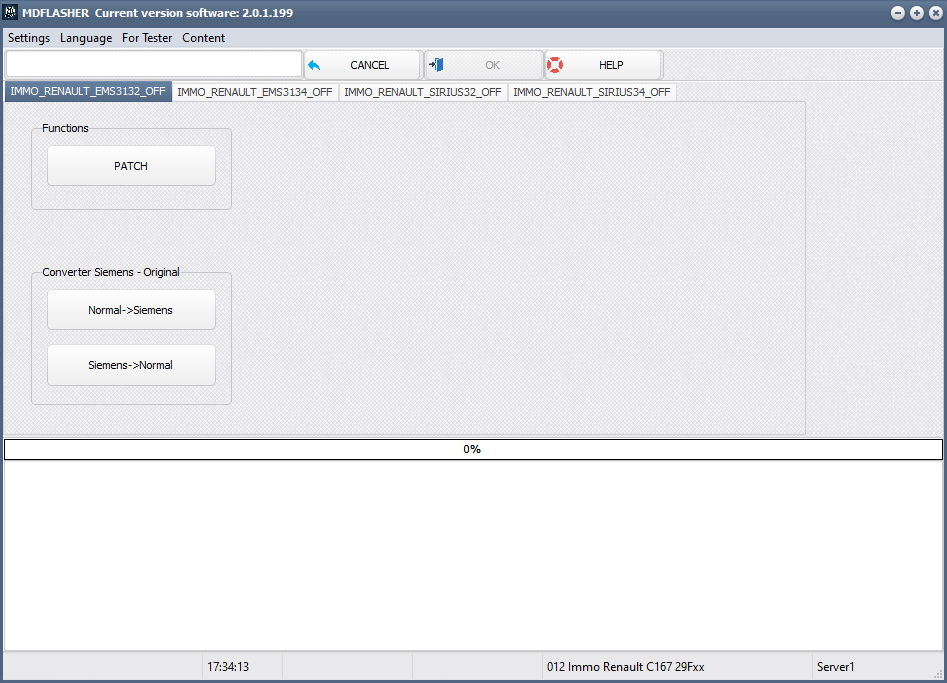Open the Content menu

tap(204, 38)
